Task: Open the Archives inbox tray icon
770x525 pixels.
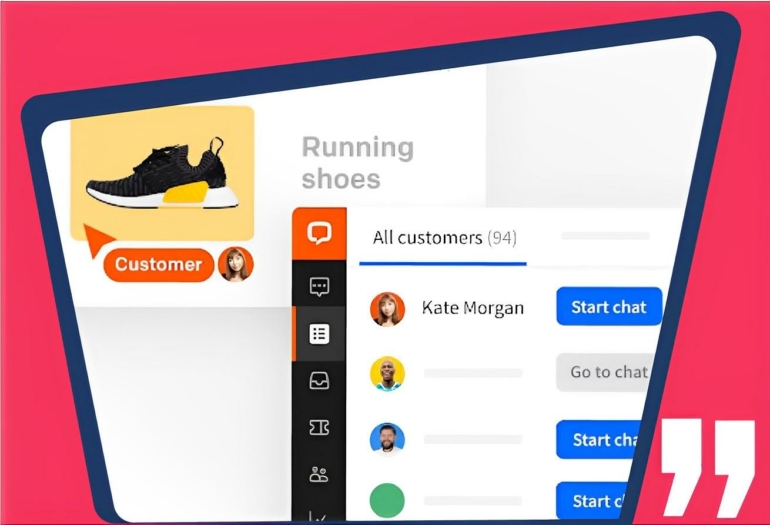Action: (319, 381)
